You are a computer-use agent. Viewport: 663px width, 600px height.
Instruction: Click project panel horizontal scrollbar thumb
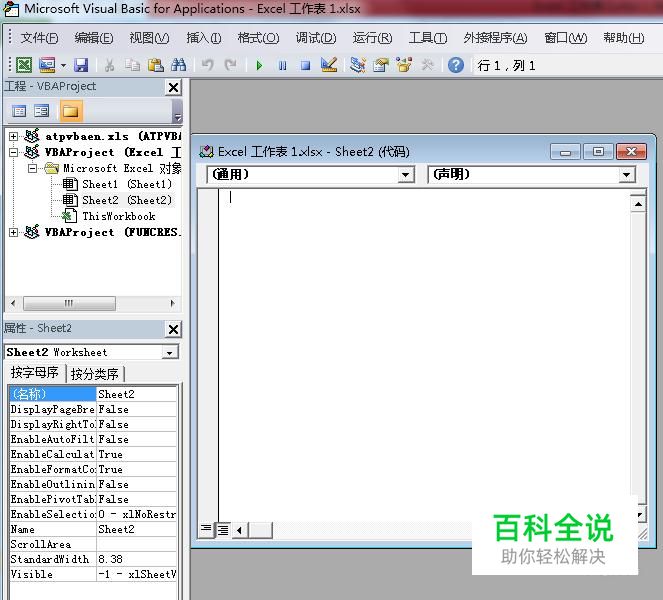[x=69, y=303]
